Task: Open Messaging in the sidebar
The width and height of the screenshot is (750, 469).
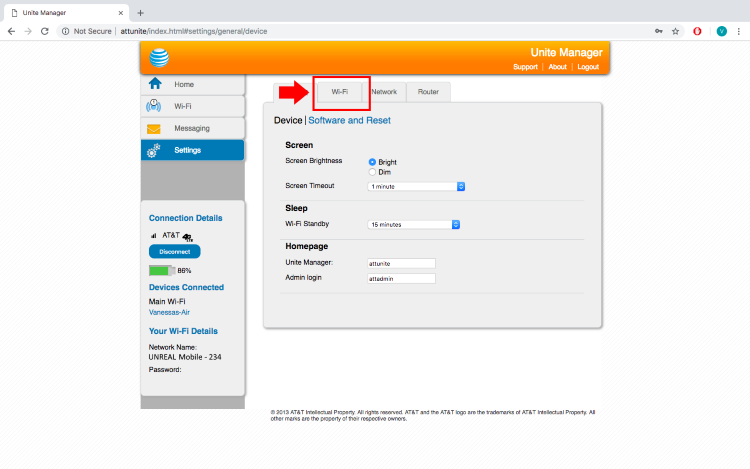Action: (192, 128)
